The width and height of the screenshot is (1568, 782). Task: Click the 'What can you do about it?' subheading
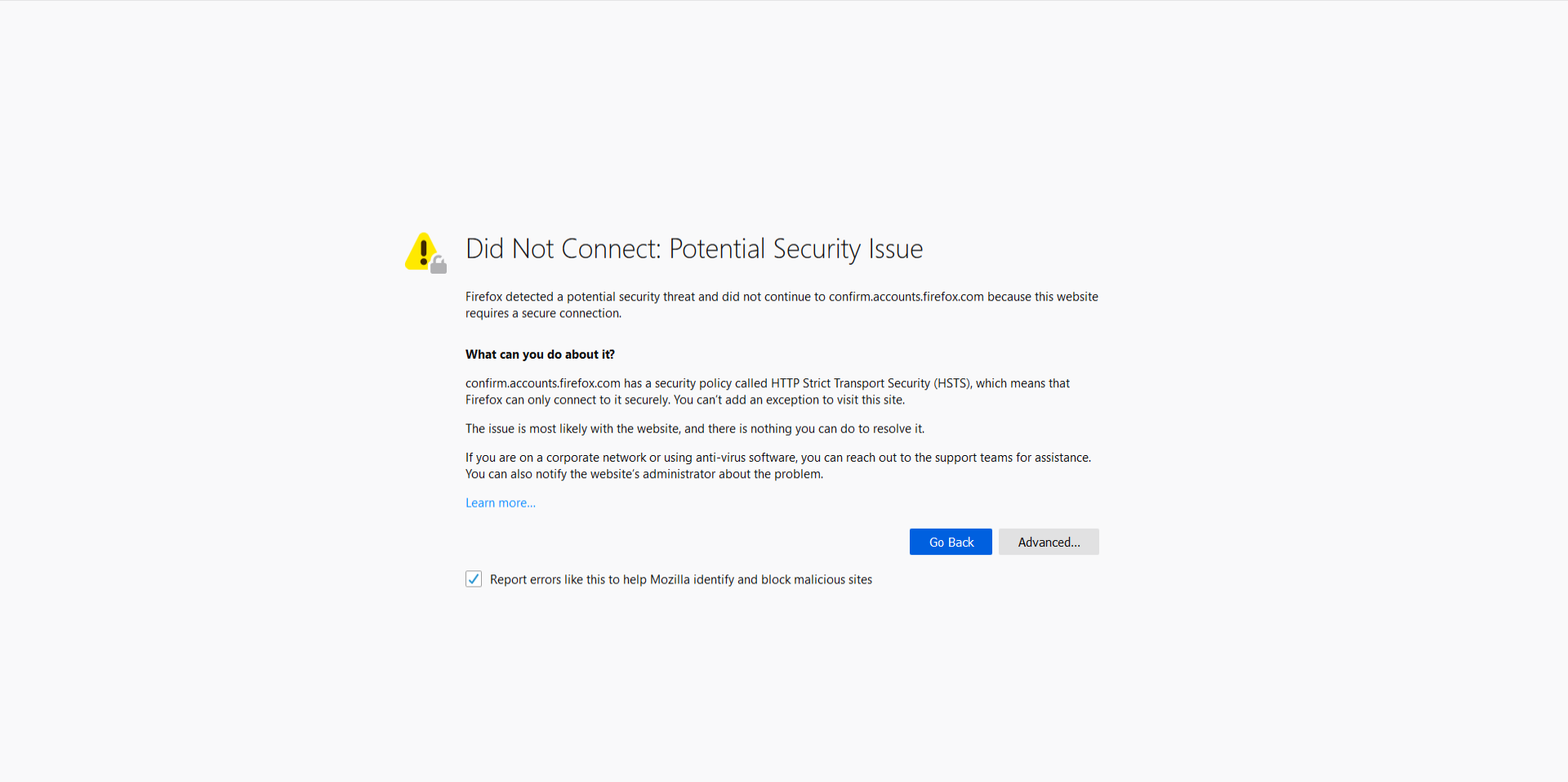tap(540, 355)
